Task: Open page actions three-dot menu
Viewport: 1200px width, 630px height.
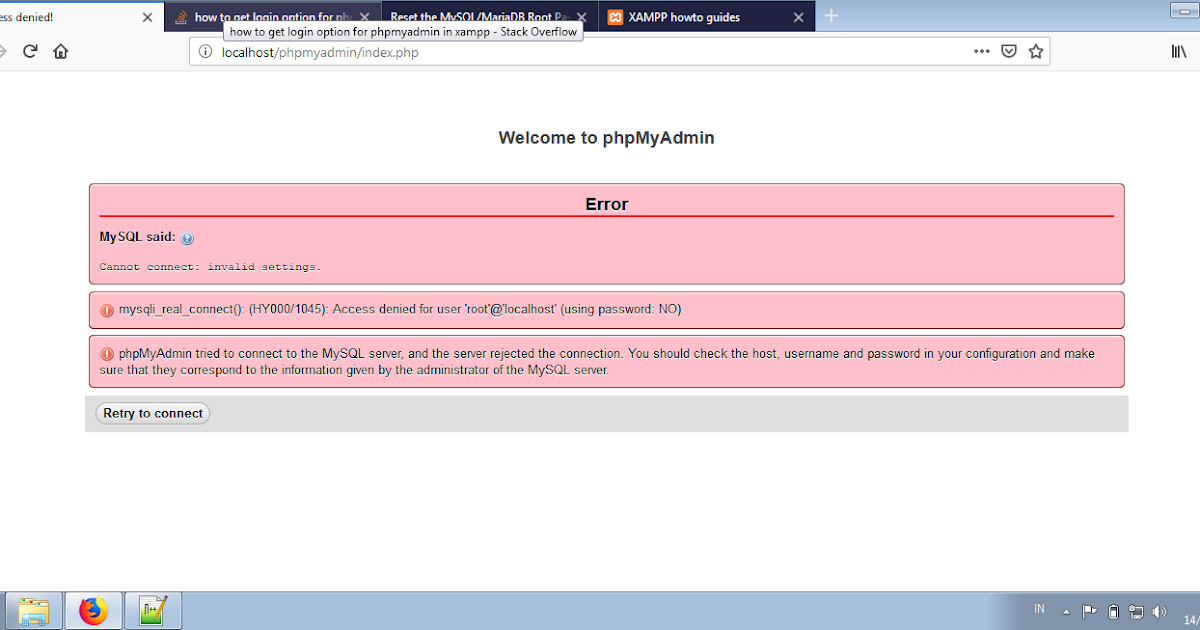Action: 982,52
